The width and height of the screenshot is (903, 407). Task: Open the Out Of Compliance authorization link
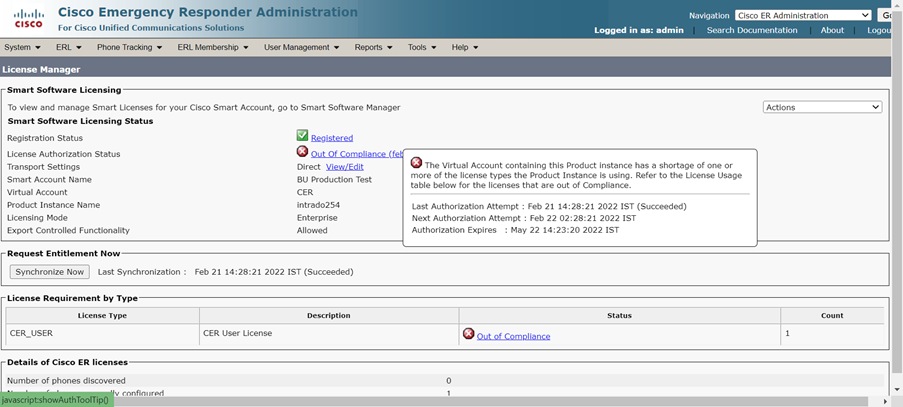click(356, 154)
